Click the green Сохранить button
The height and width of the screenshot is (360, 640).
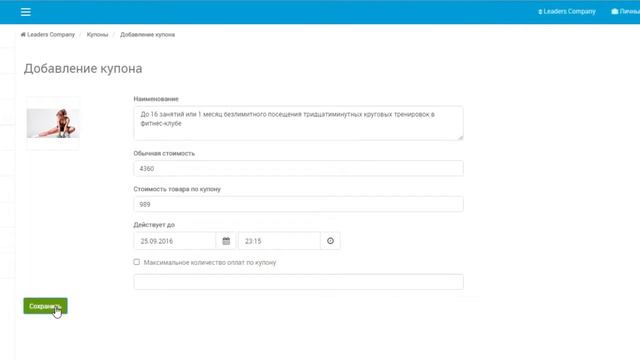(x=45, y=306)
